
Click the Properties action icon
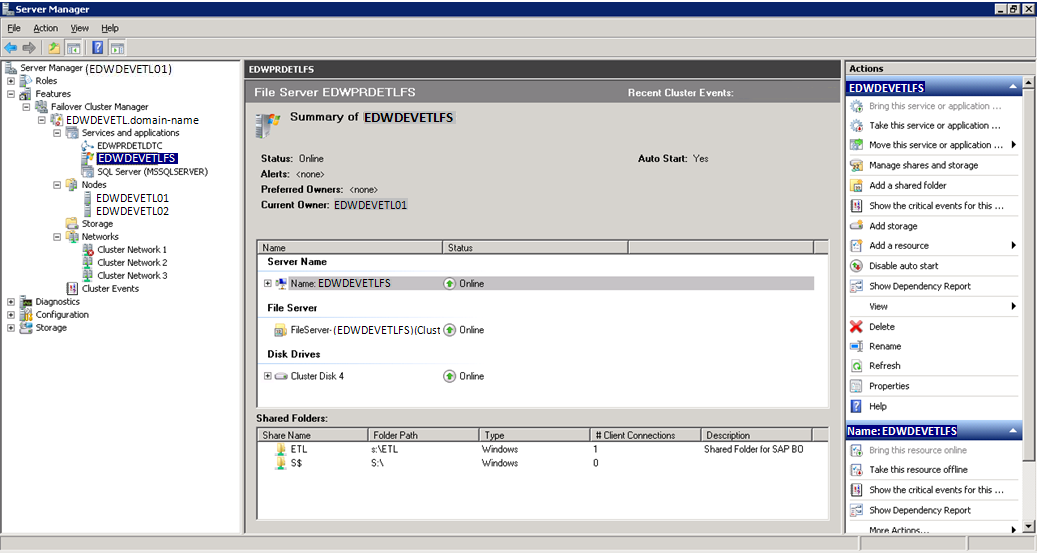pos(856,386)
